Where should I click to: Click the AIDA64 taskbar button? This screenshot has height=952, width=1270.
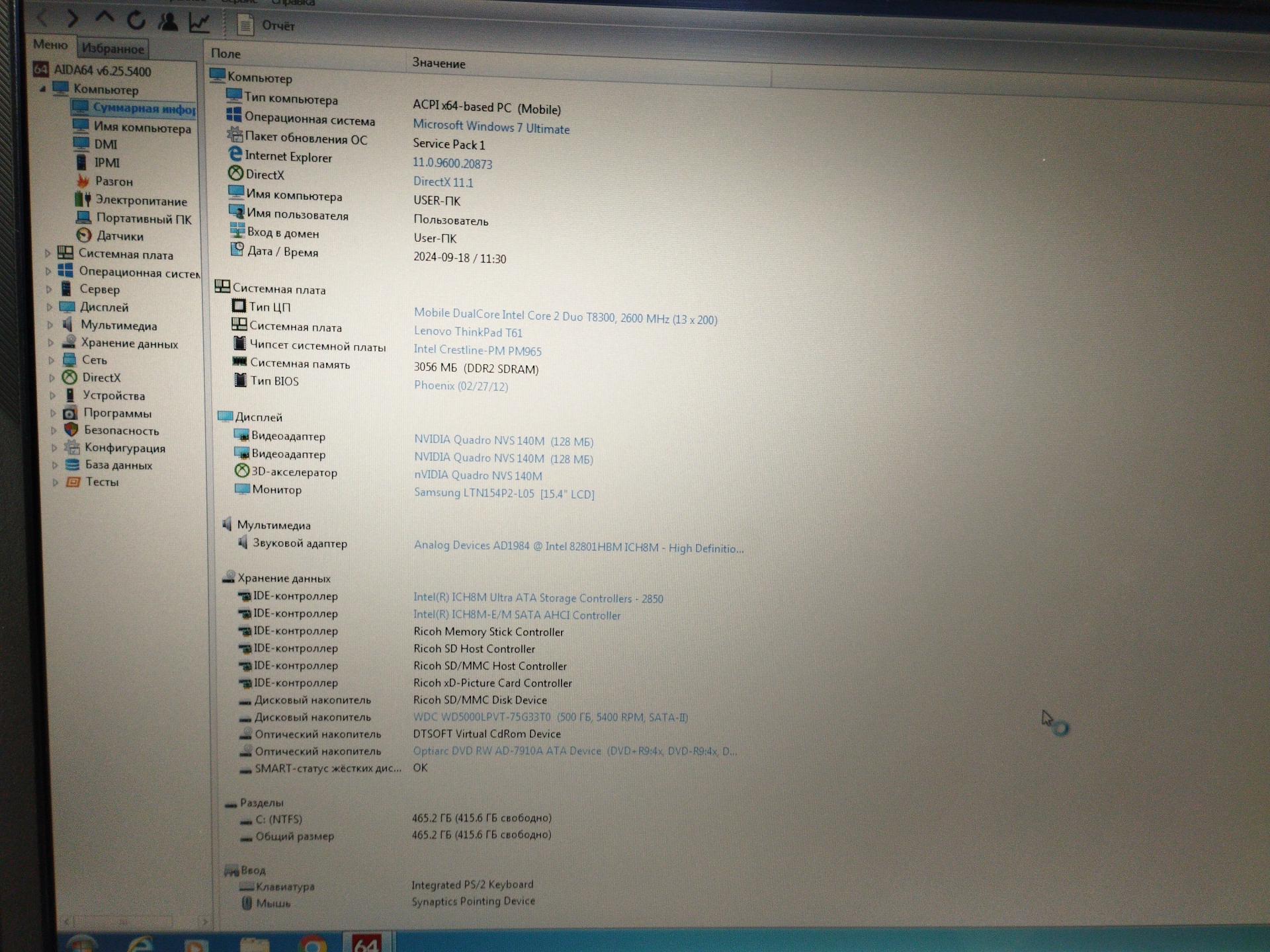(x=367, y=941)
